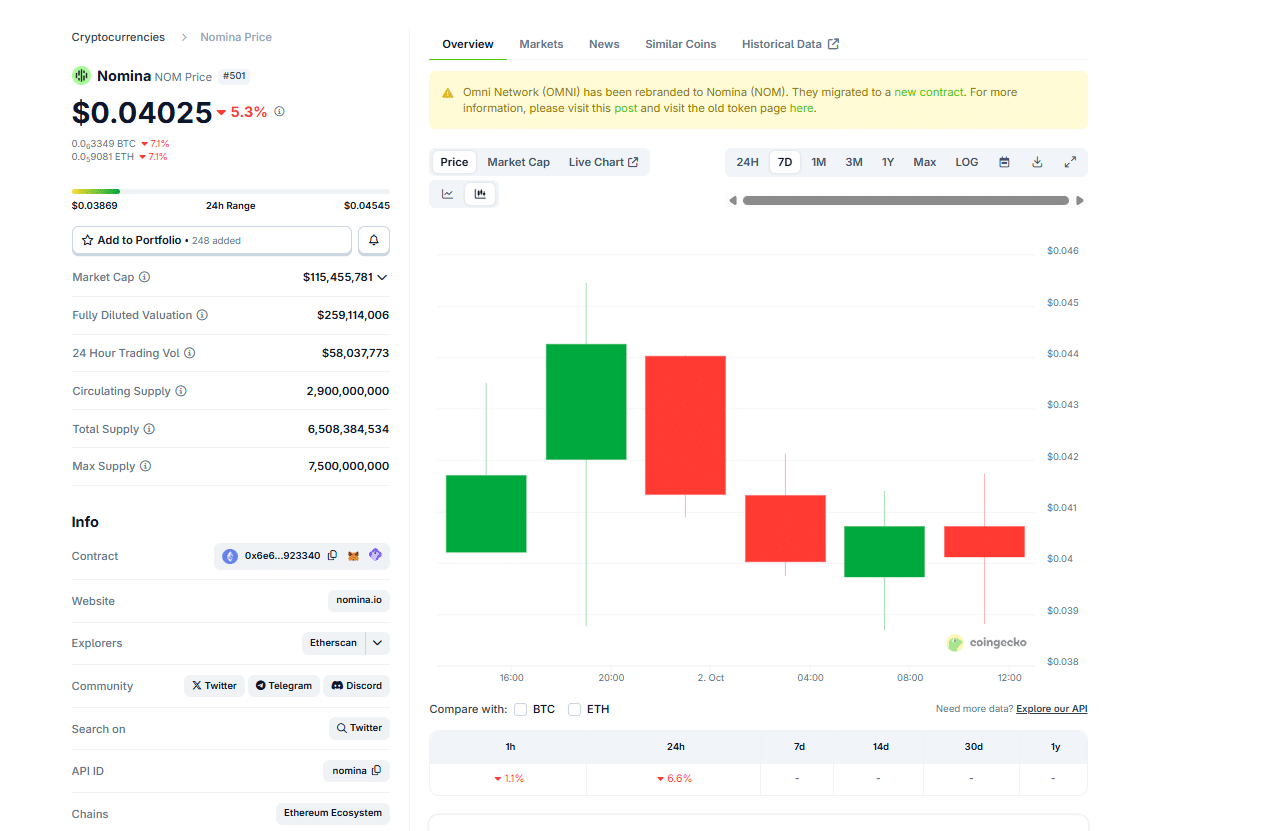Select the candlestick chart icon
This screenshot has height=831, width=1267.
coord(480,193)
